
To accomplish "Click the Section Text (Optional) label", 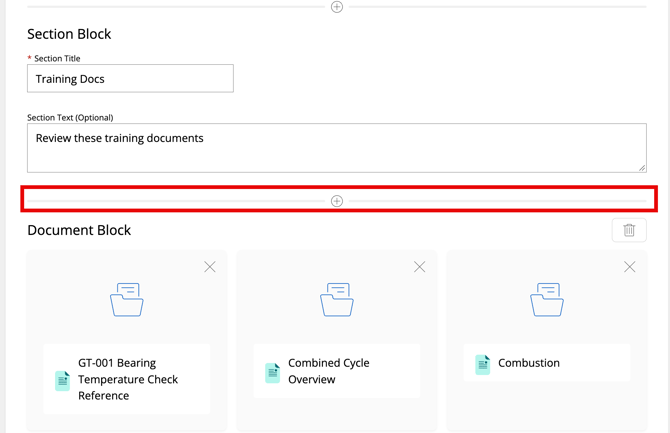I will point(70,118).
